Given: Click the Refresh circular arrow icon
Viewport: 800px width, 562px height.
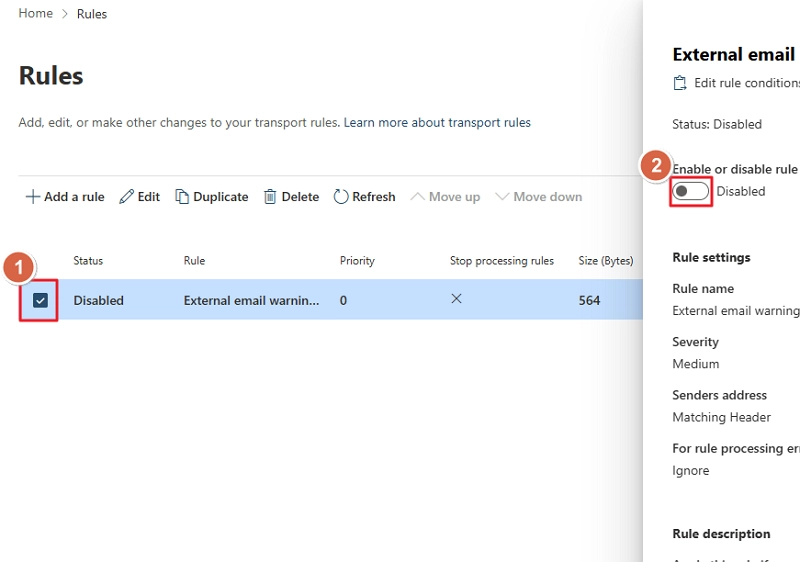Looking at the screenshot, I should coord(341,197).
